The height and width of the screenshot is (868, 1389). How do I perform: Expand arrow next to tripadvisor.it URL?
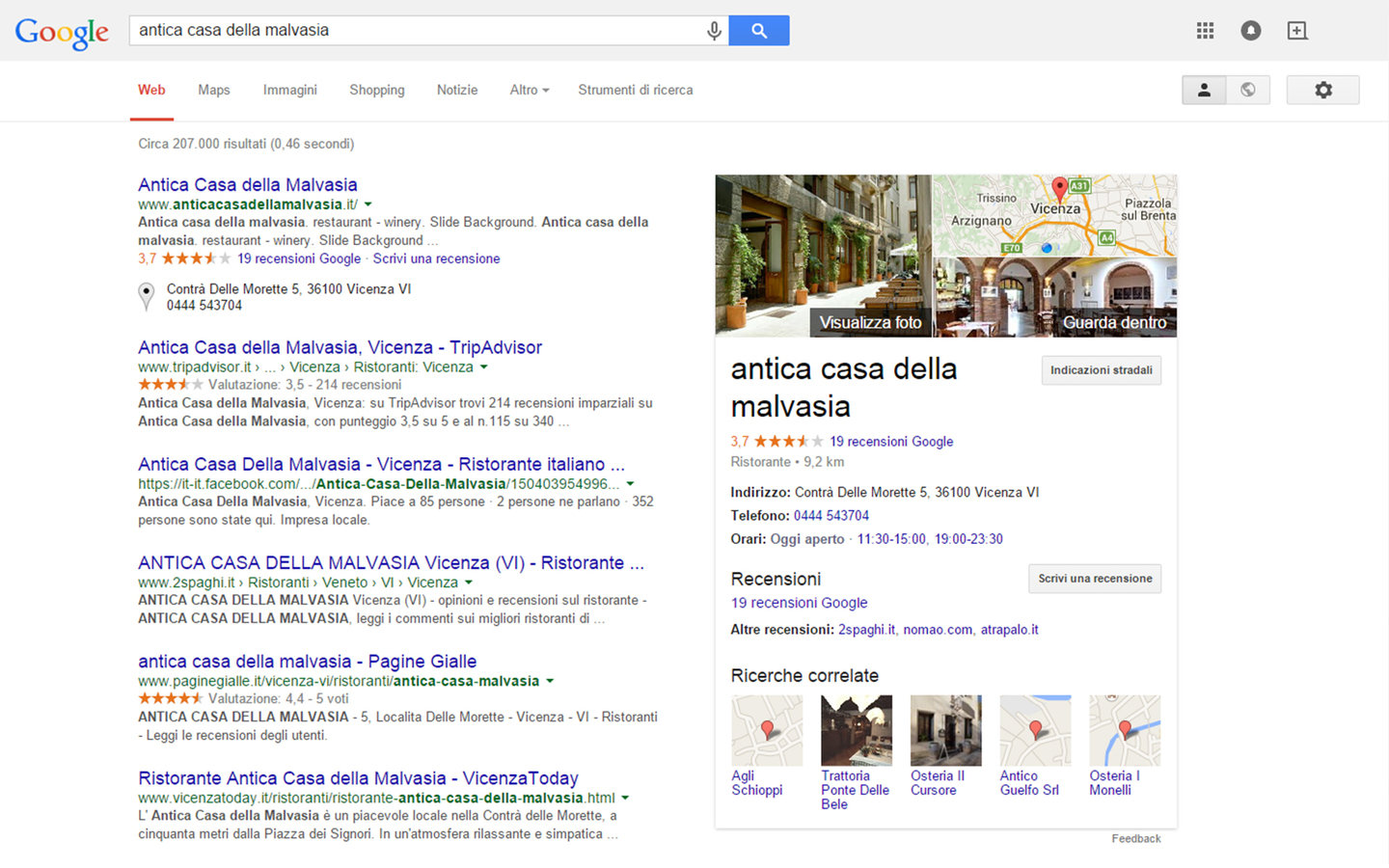coord(484,367)
